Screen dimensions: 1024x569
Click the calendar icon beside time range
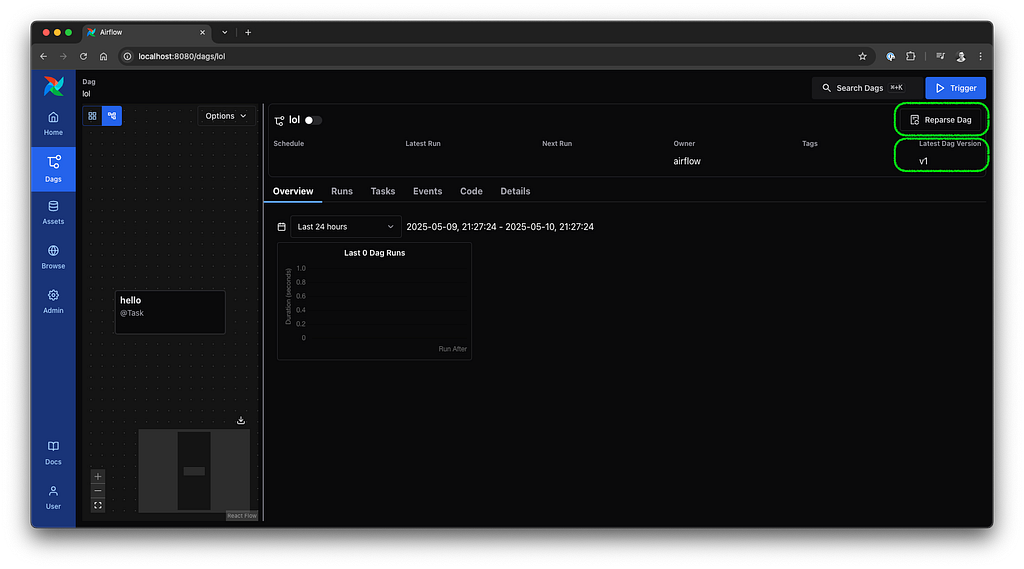281,227
